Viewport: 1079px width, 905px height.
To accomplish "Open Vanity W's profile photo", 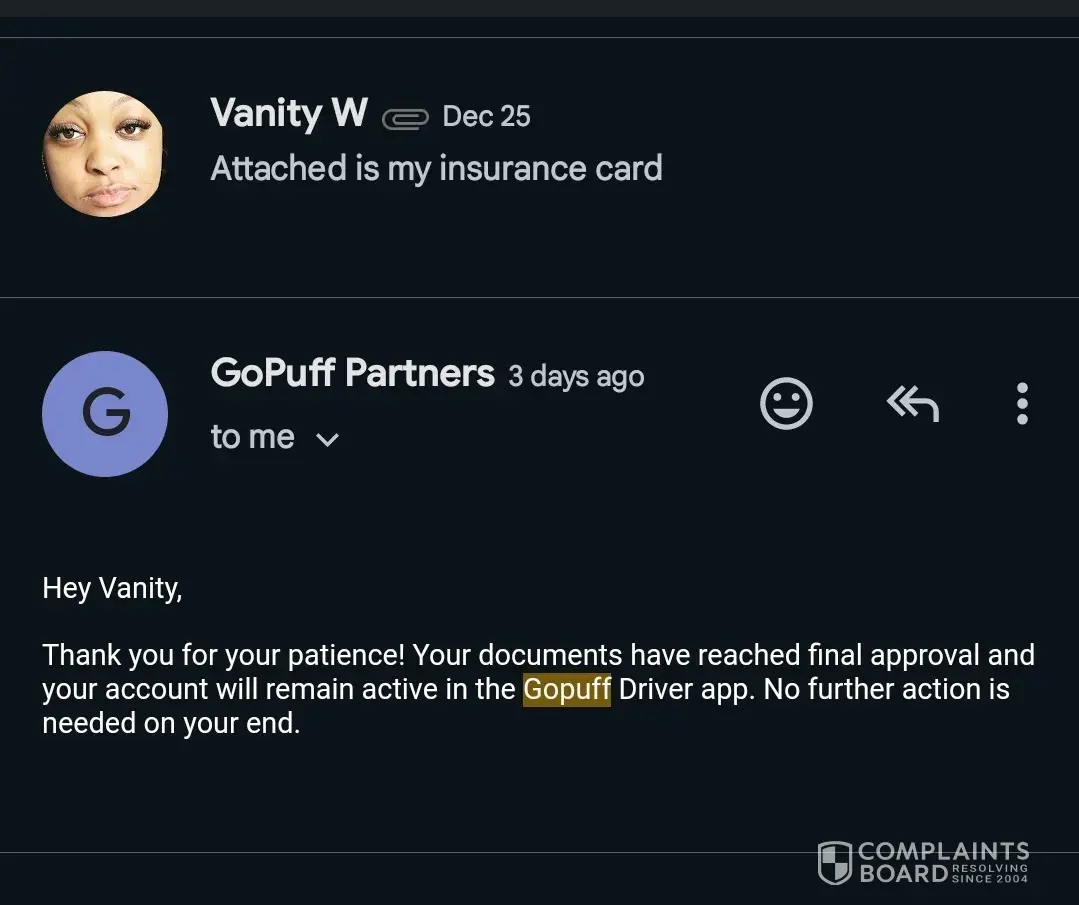I will [x=104, y=154].
